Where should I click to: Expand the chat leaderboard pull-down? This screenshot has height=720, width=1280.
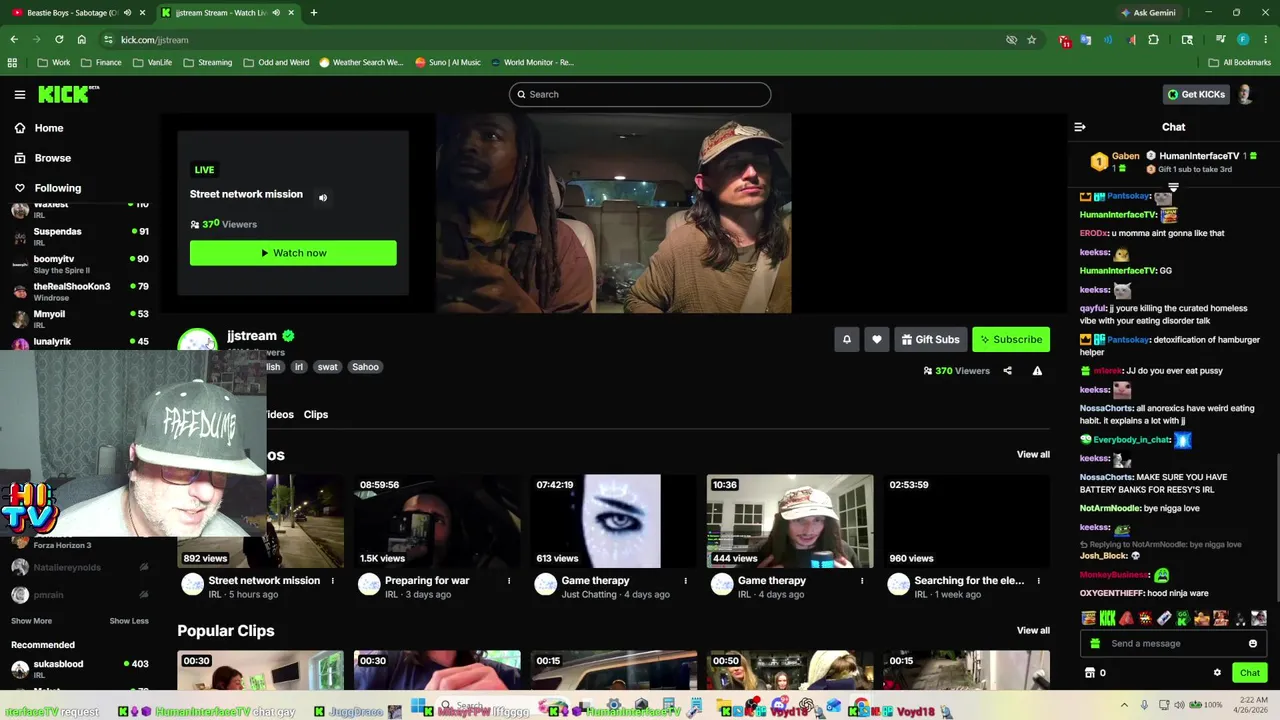point(1173,187)
